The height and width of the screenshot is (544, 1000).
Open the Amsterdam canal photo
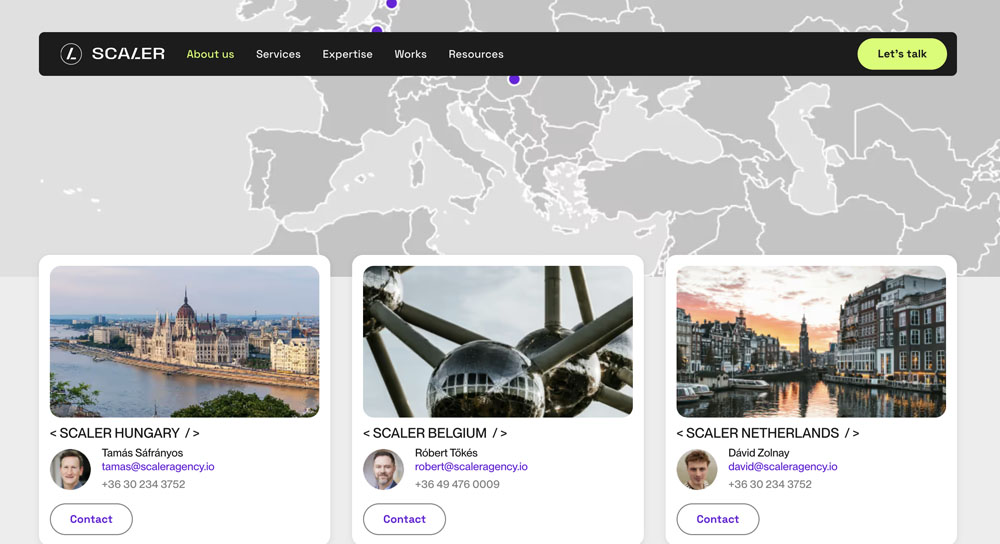pos(811,341)
